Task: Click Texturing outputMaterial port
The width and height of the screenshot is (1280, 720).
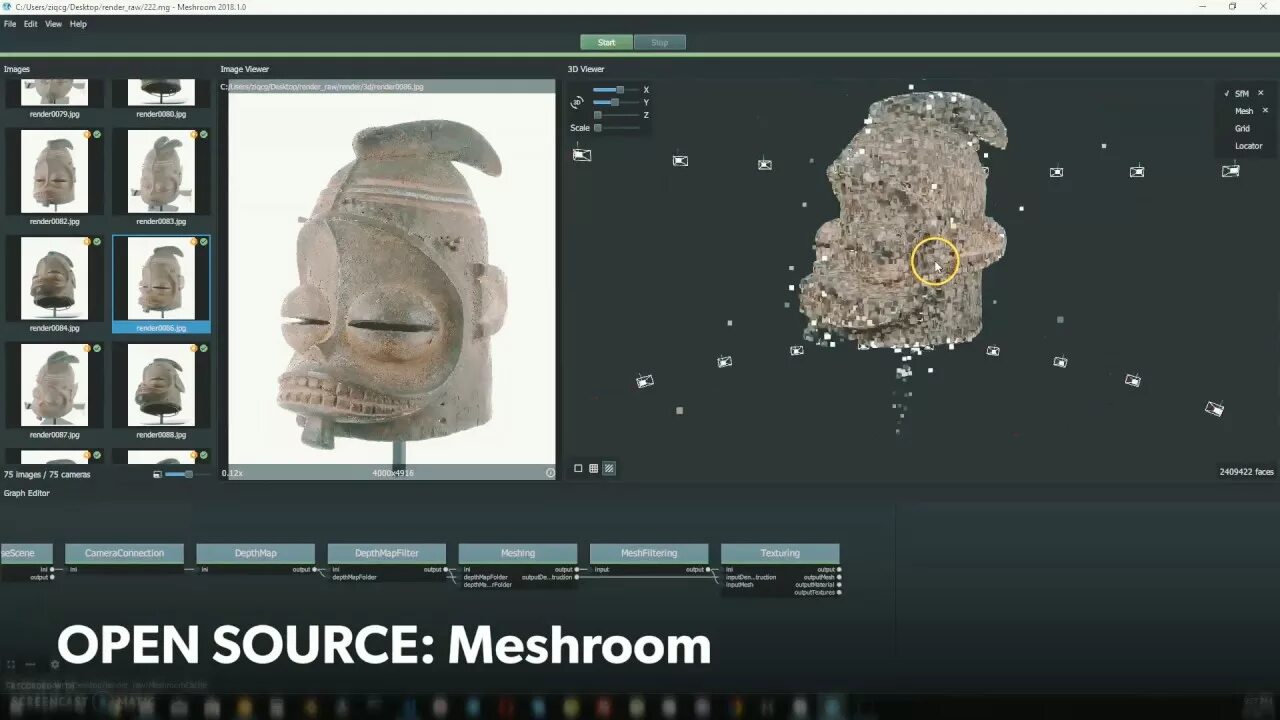Action: pos(839,585)
